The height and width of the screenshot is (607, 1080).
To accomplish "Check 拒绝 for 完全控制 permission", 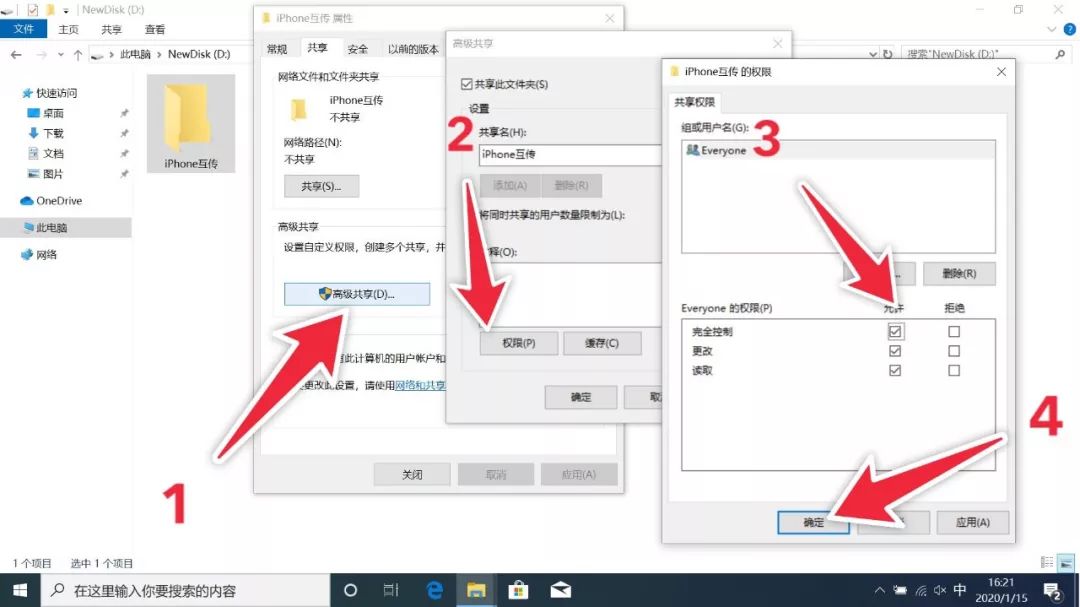I will coord(955,330).
